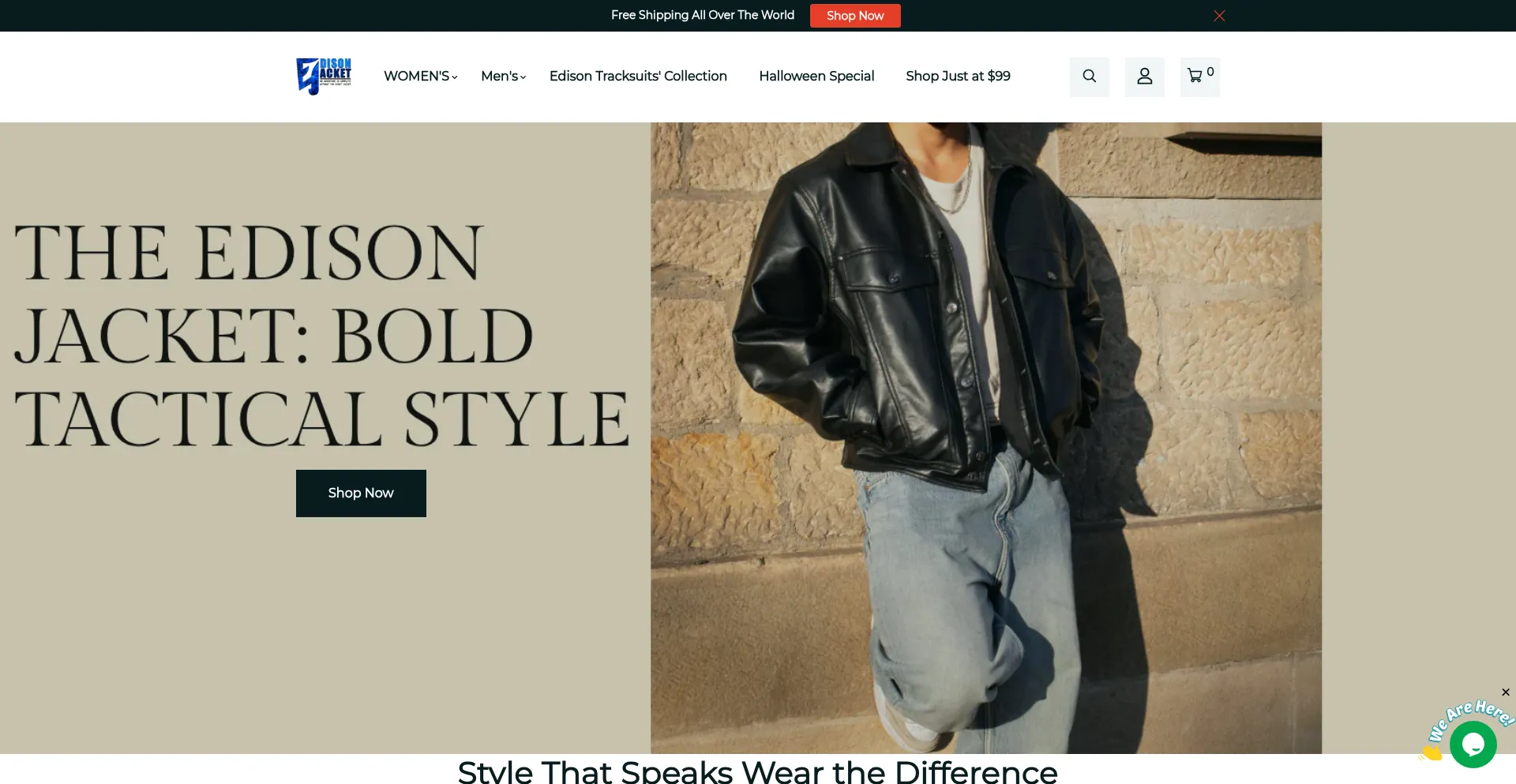The image size is (1516, 784).
Task: Close the 'We Are Here' chat prompt
Action: coord(1506,692)
